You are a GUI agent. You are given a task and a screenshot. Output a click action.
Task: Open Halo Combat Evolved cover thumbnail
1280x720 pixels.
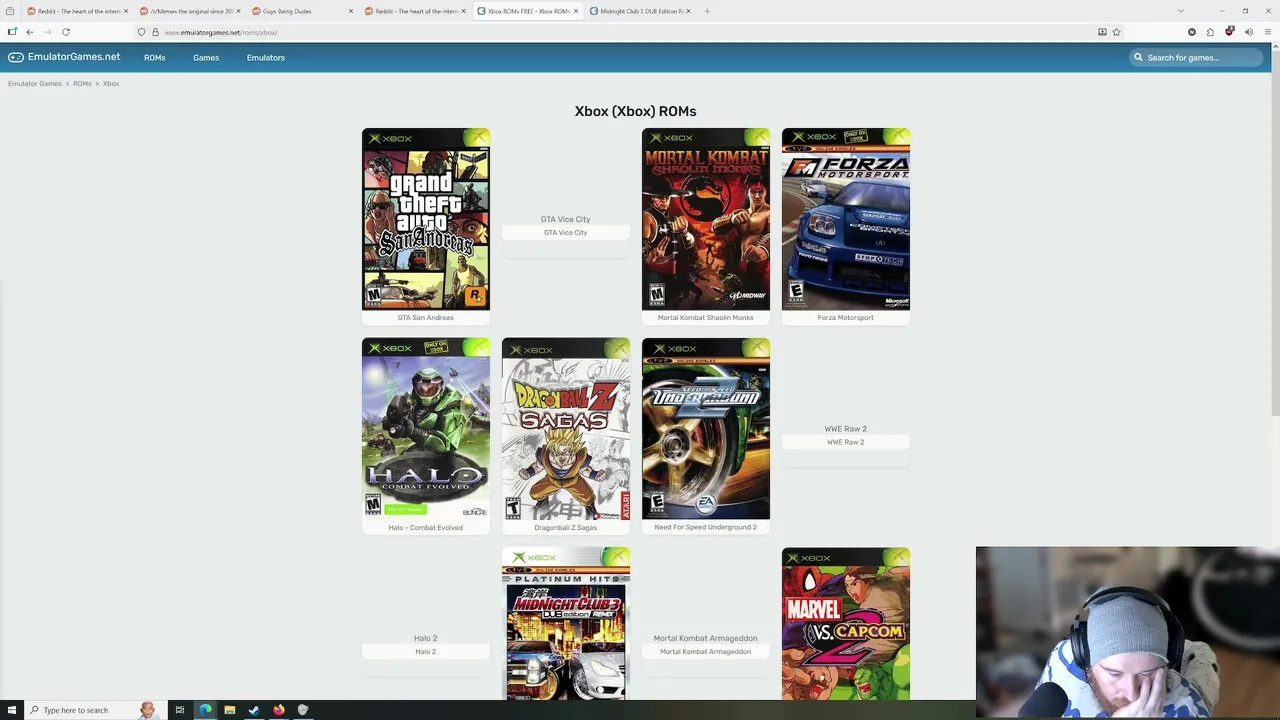pyautogui.click(x=426, y=429)
